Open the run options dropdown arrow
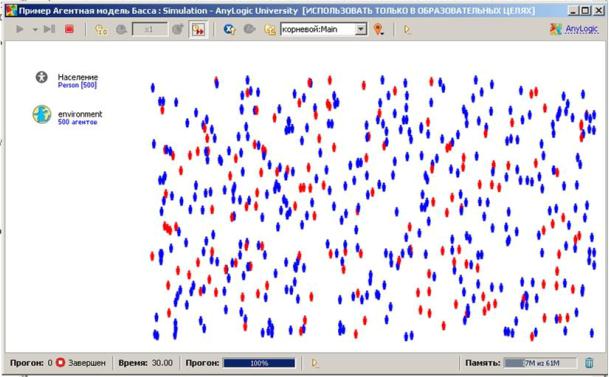 [35, 30]
